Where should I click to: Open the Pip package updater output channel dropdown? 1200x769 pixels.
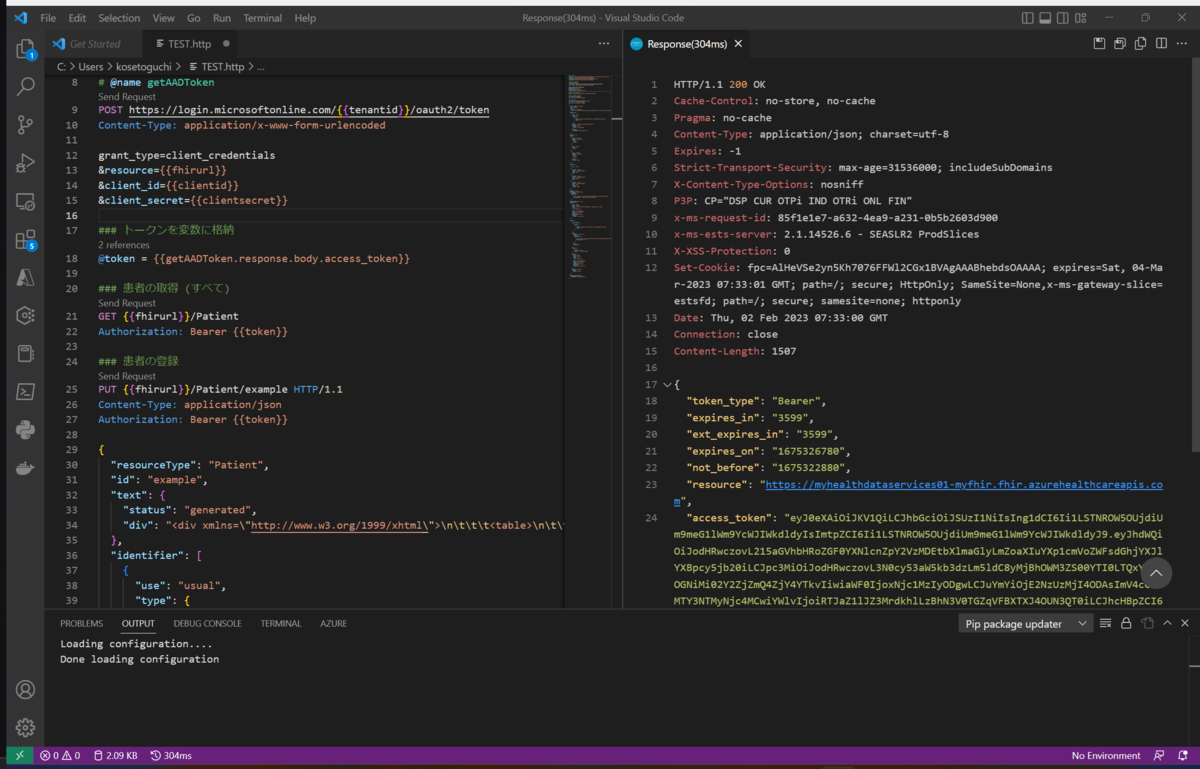[x=1026, y=623]
